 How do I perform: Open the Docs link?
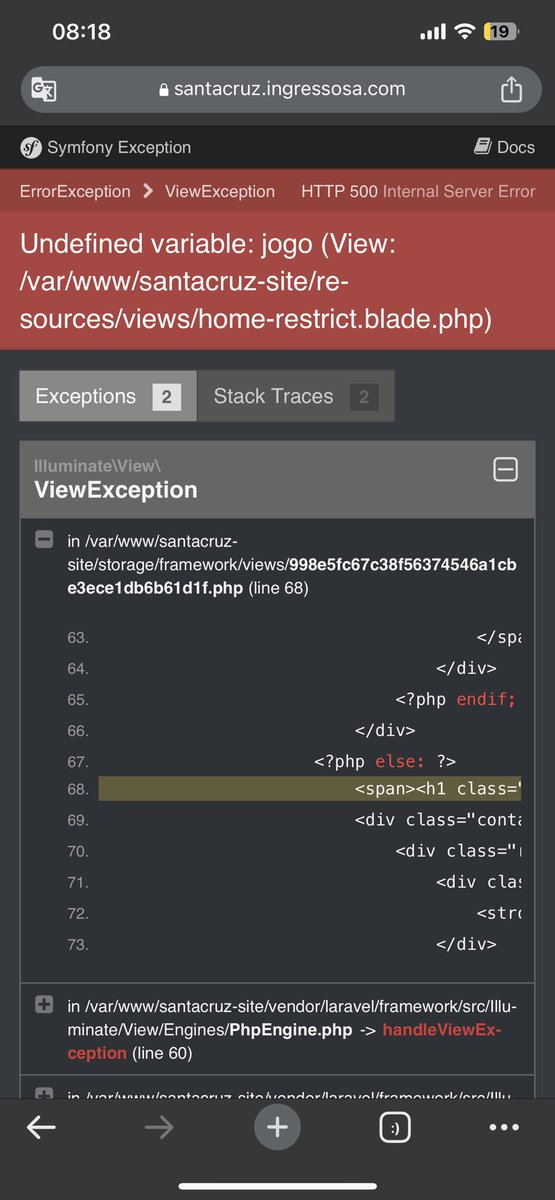(504, 147)
